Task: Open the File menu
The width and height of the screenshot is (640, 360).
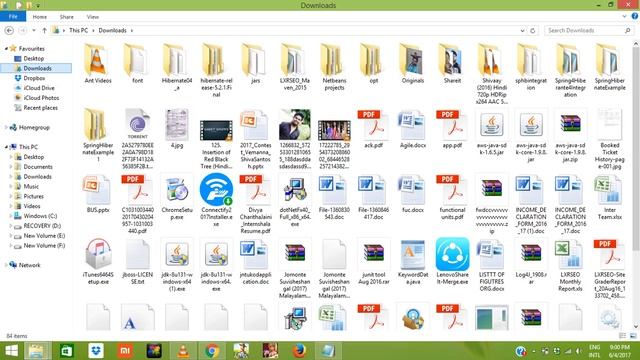Action: [x=13, y=17]
